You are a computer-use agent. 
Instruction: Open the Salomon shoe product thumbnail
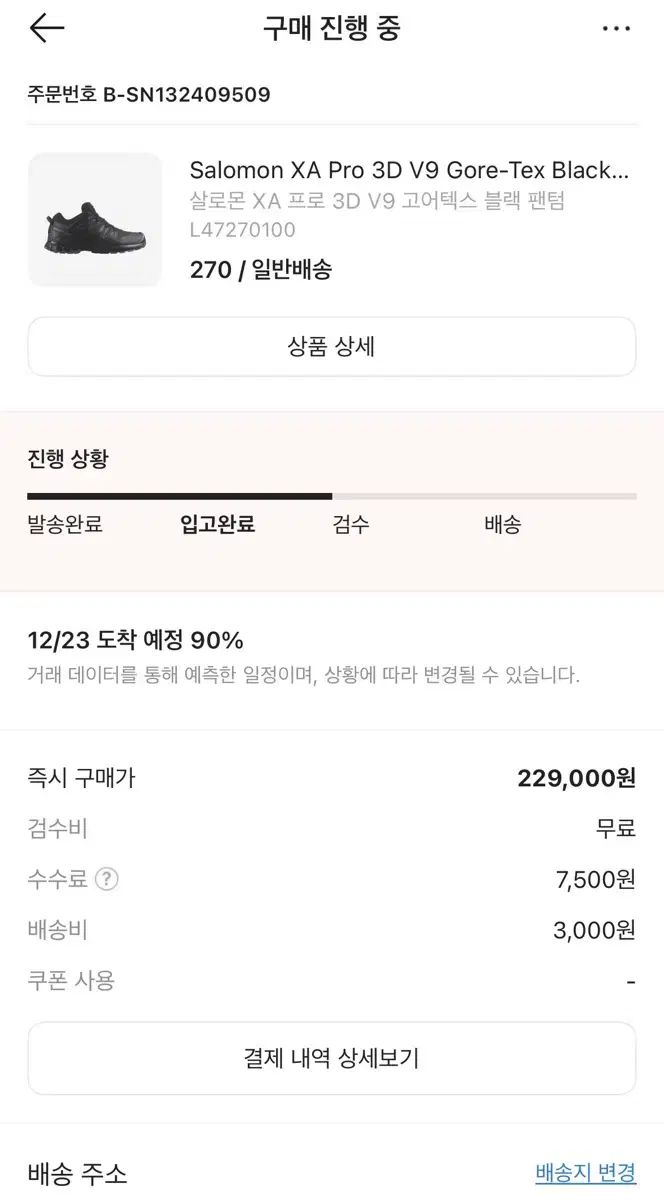coord(95,220)
